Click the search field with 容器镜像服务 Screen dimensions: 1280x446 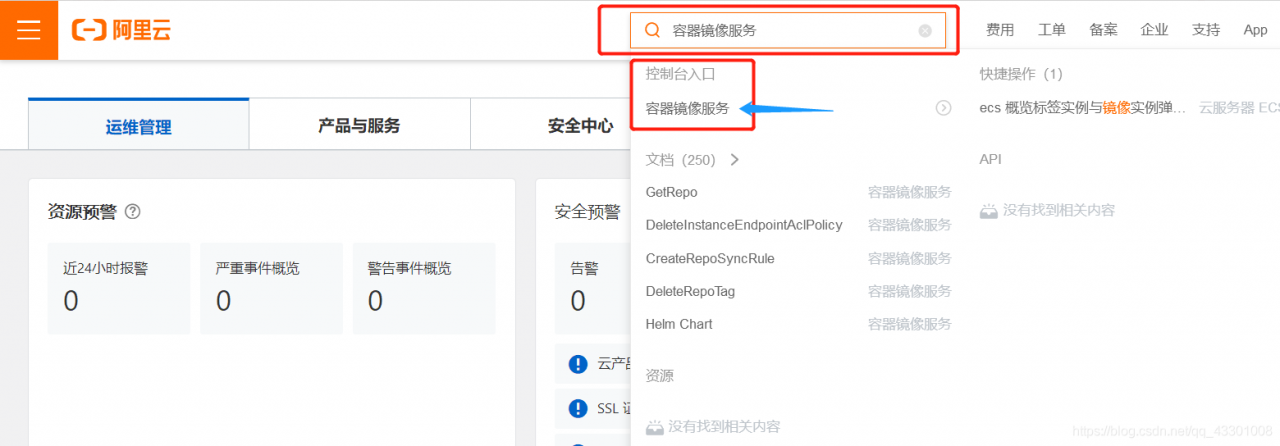click(788, 30)
